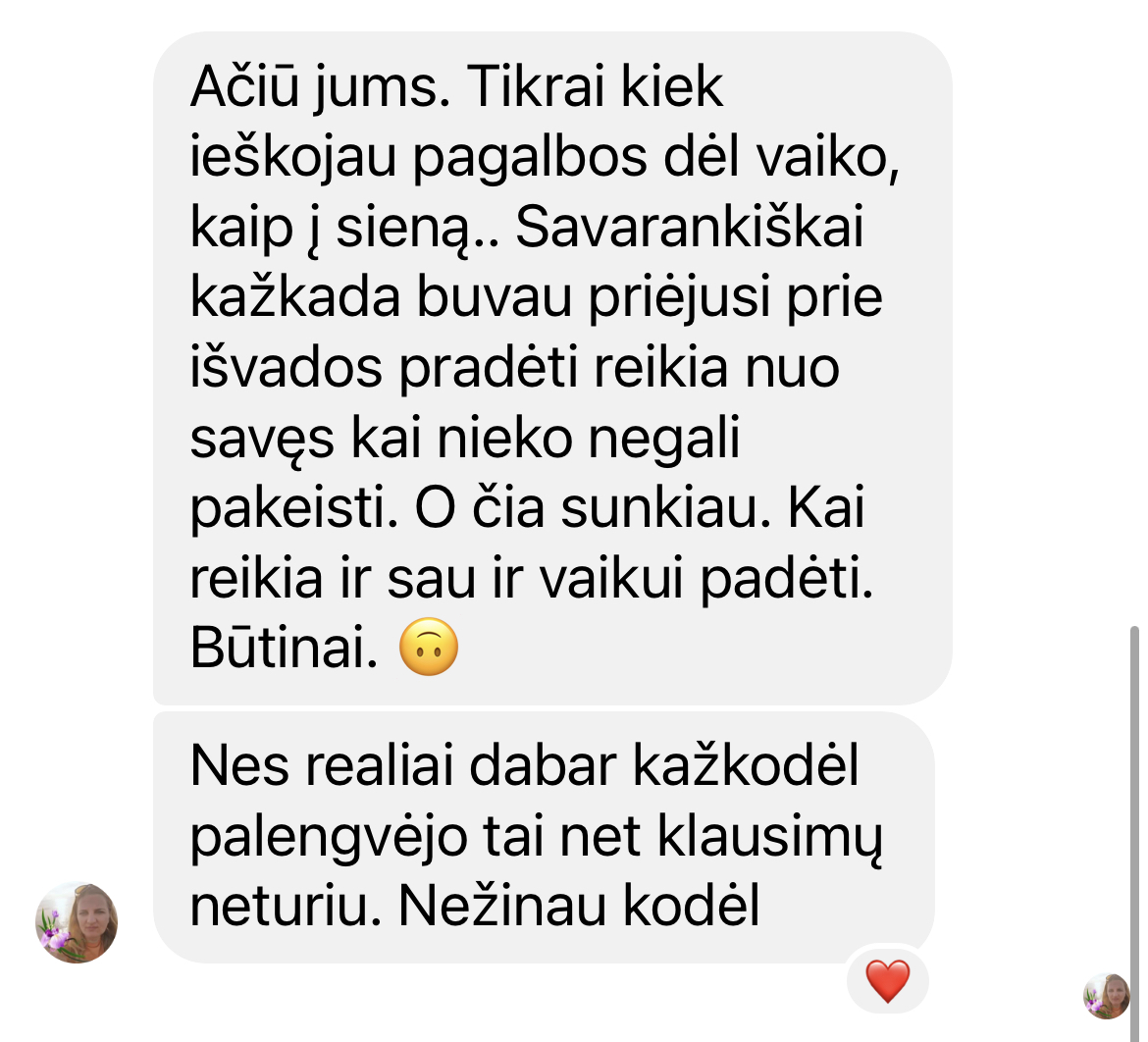Click the word 'Savarankiškai' in first message
Image resolution: width=1148 pixels, height=1042 pixels.
689,227
